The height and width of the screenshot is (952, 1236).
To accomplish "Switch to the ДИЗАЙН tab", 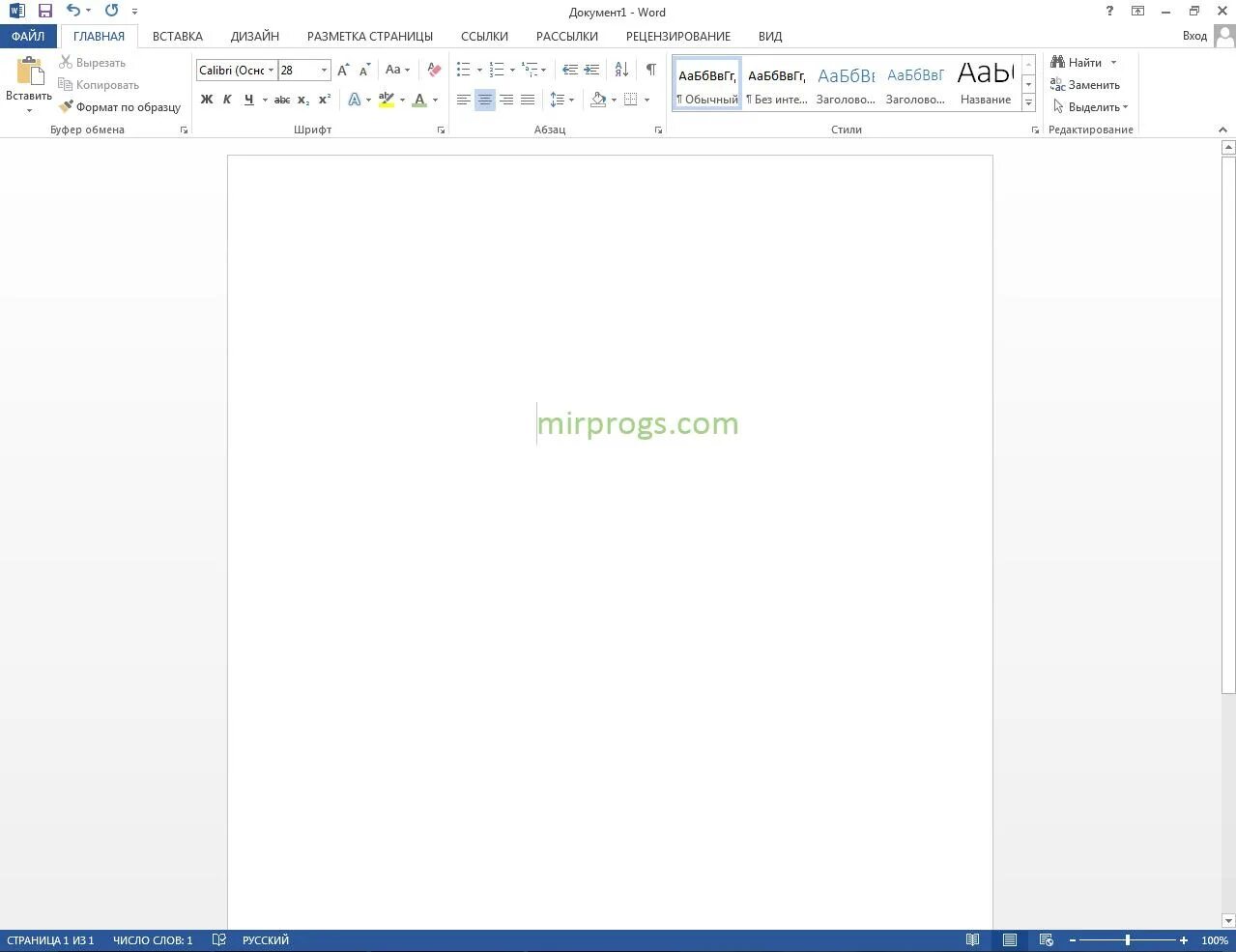I will [255, 37].
